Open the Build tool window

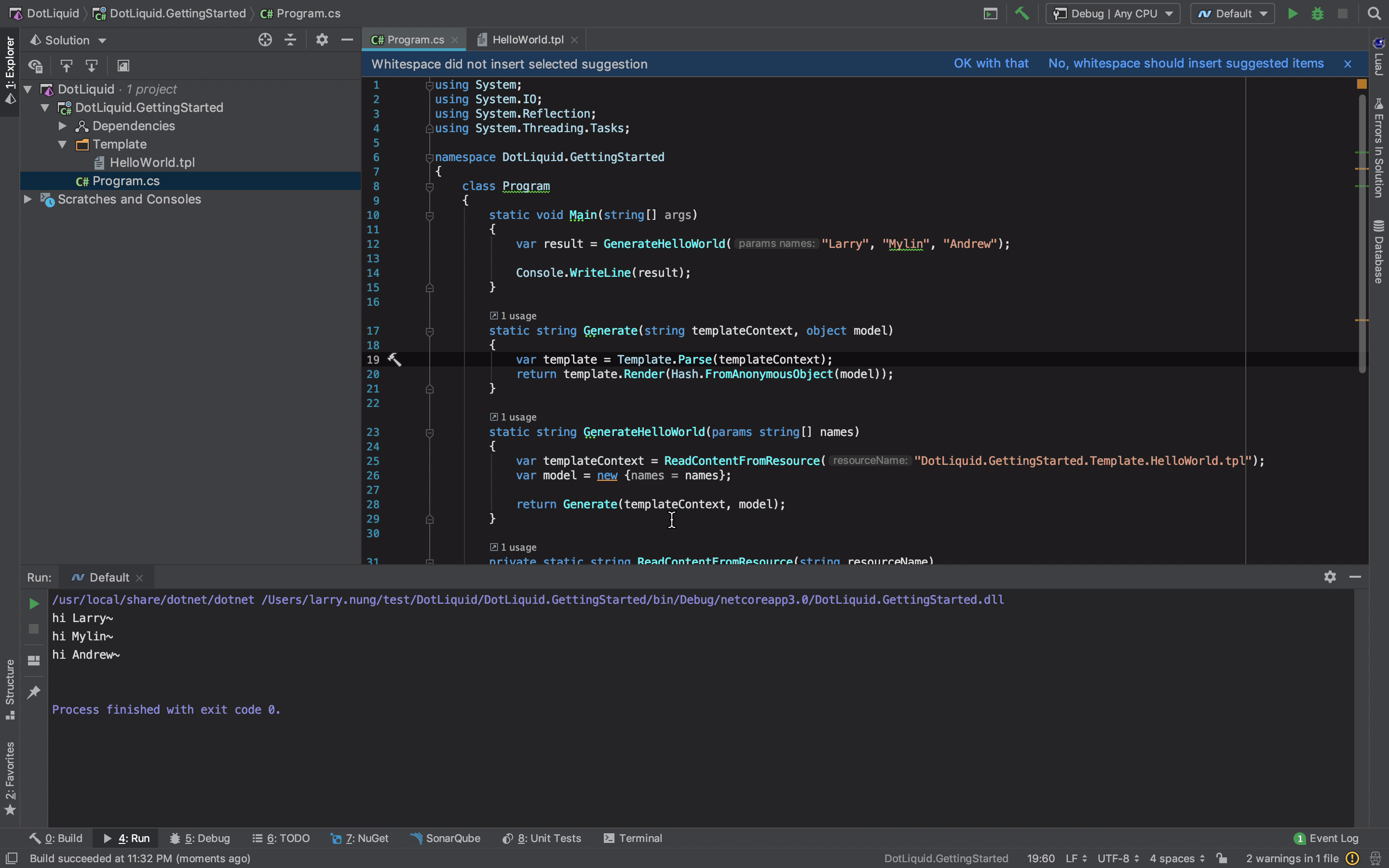tap(56, 838)
